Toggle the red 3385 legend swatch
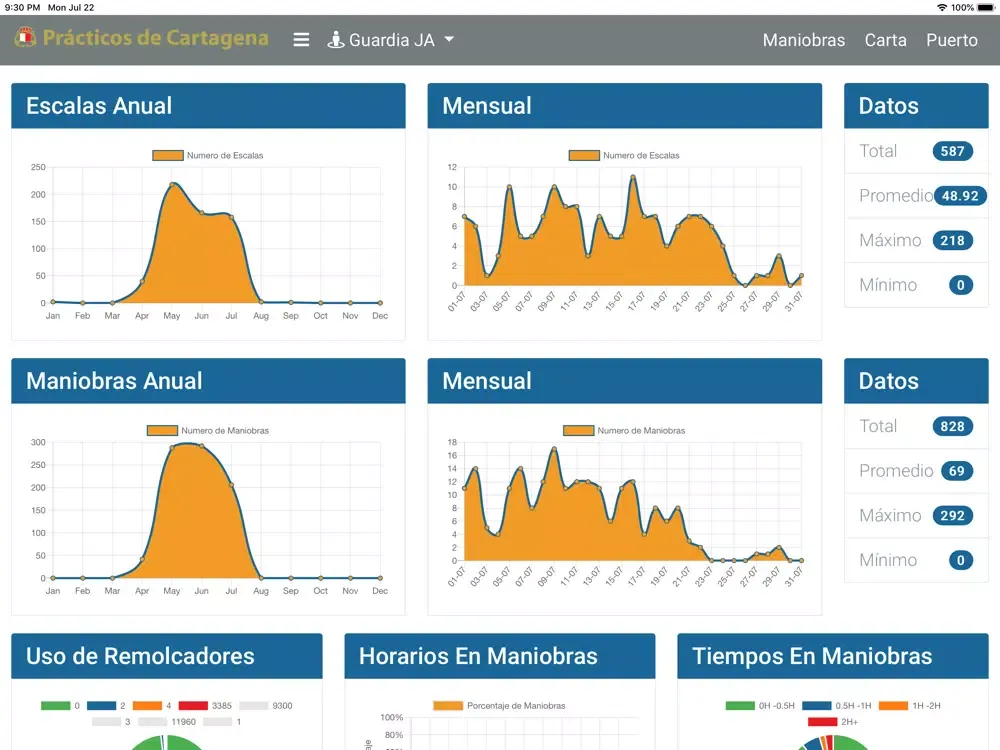1000x750 pixels. point(193,706)
